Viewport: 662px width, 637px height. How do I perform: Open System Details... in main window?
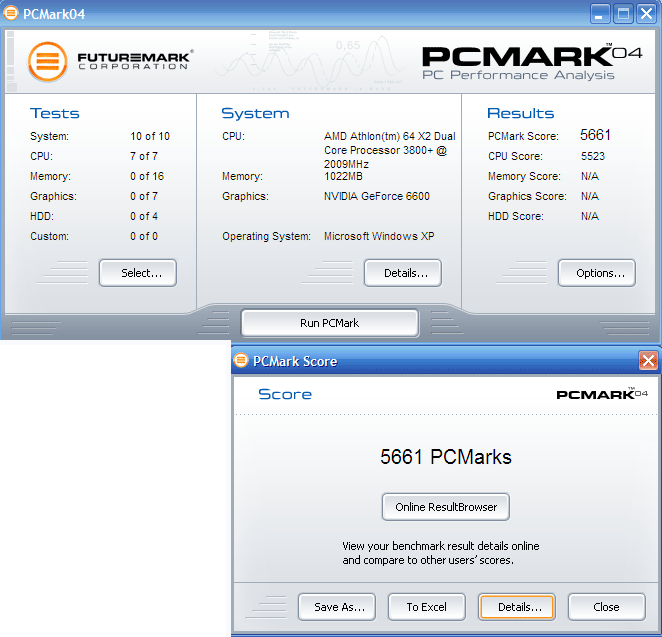tap(403, 273)
